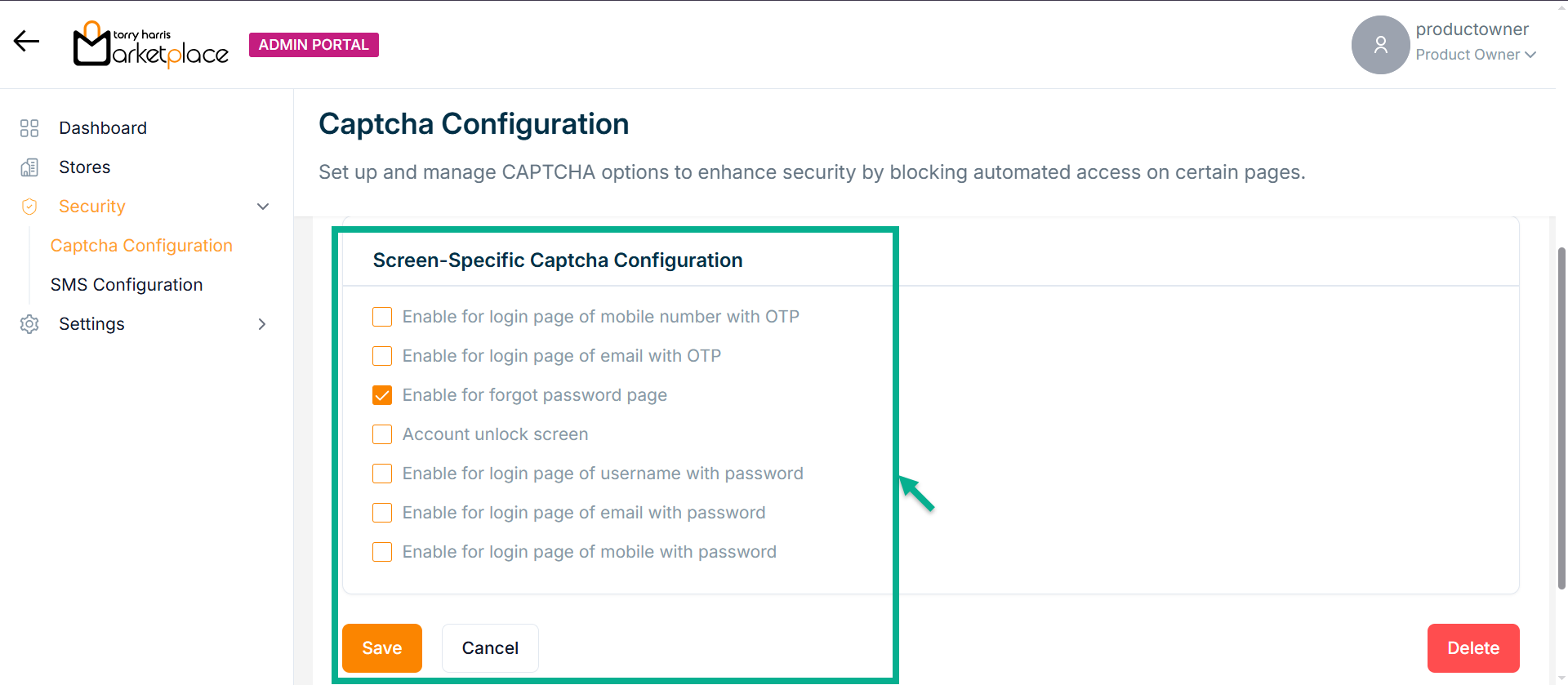Click the back arrow icon

(26, 41)
